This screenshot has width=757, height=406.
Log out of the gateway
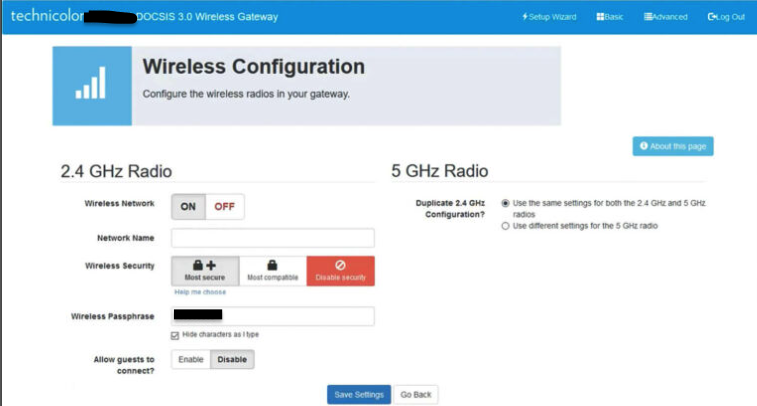(x=726, y=17)
